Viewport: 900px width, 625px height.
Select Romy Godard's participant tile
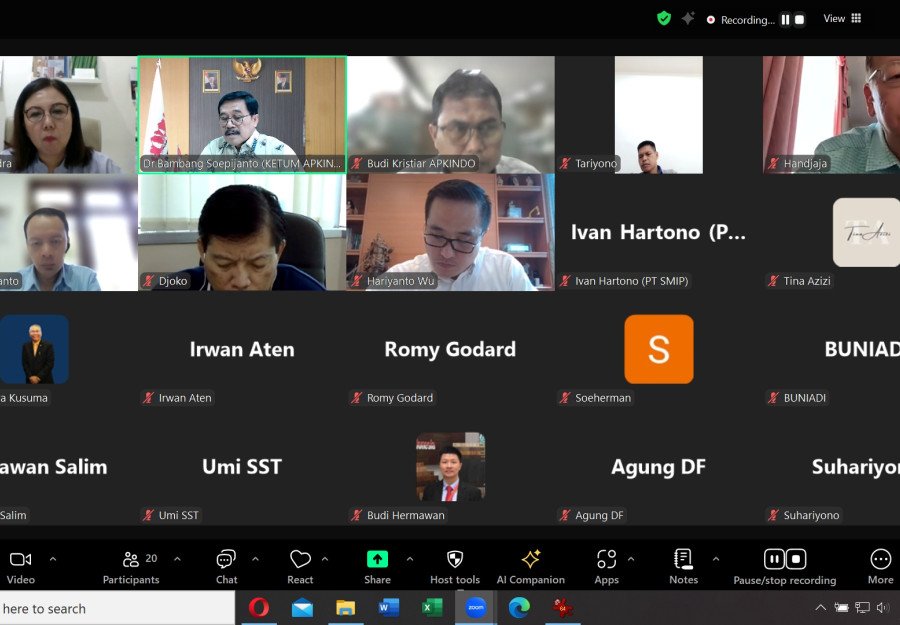(x=451, y=350)
